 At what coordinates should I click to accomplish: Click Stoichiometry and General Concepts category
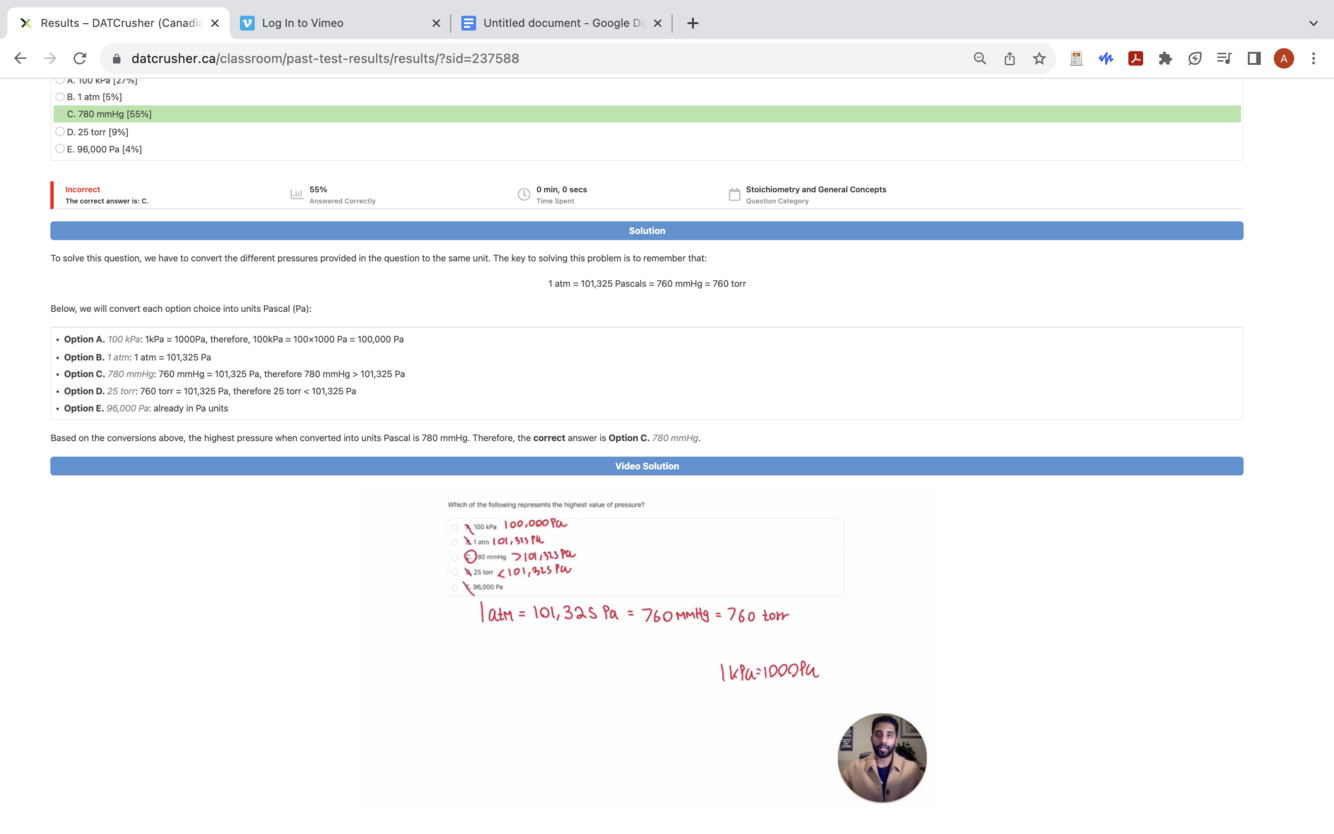(816, 189)
